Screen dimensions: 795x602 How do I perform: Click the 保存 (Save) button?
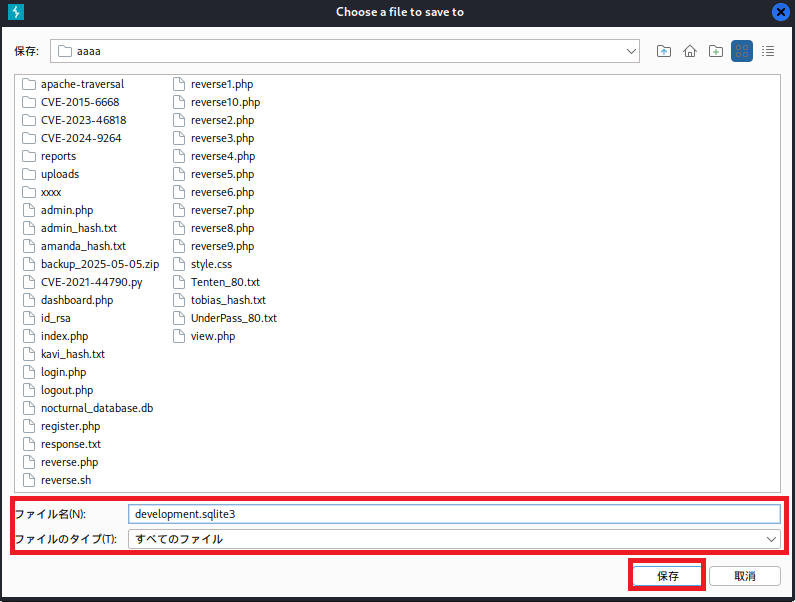668,576
